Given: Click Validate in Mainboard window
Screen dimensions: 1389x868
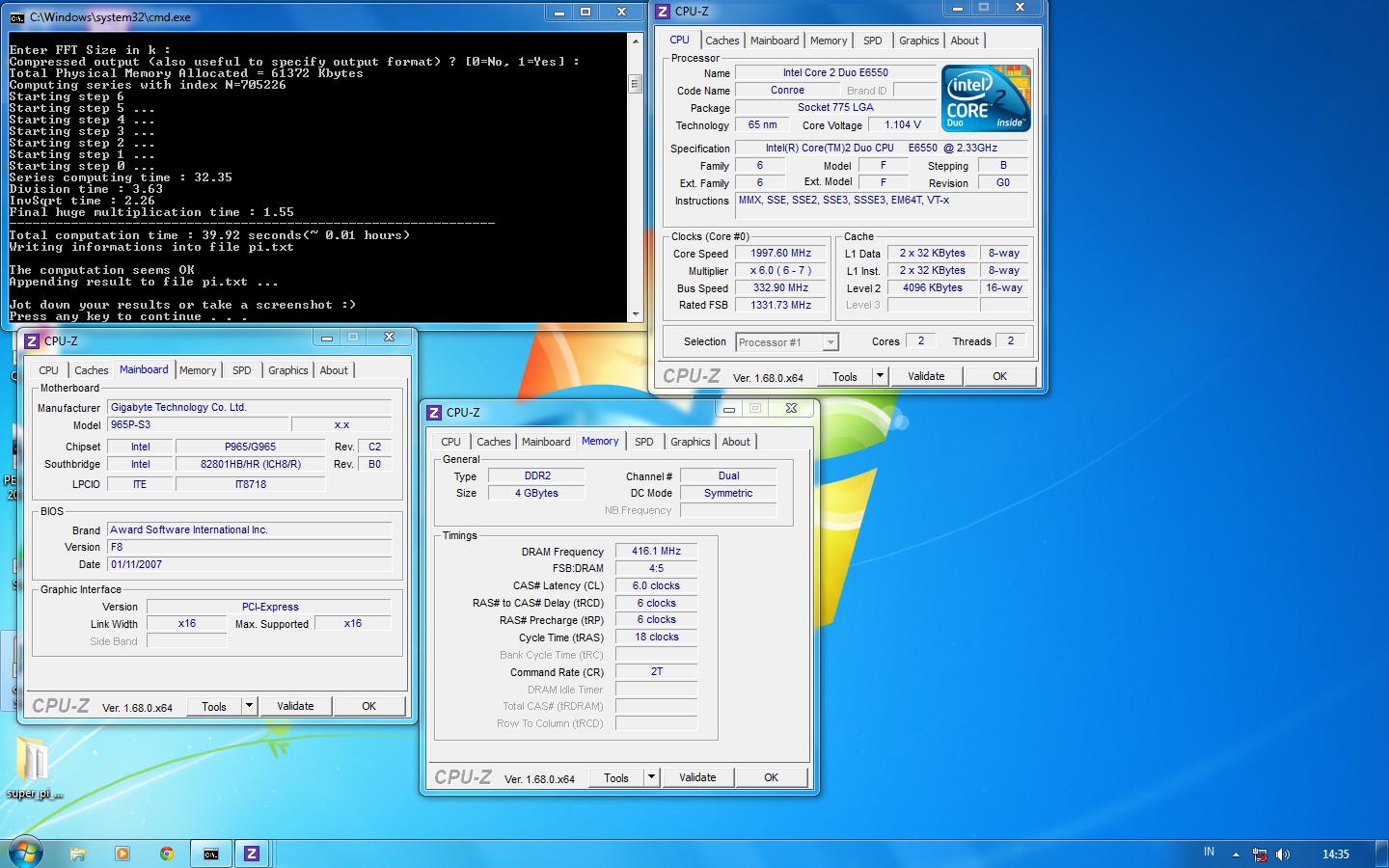Looking at the screenshot, I should [x=295, y=706].
